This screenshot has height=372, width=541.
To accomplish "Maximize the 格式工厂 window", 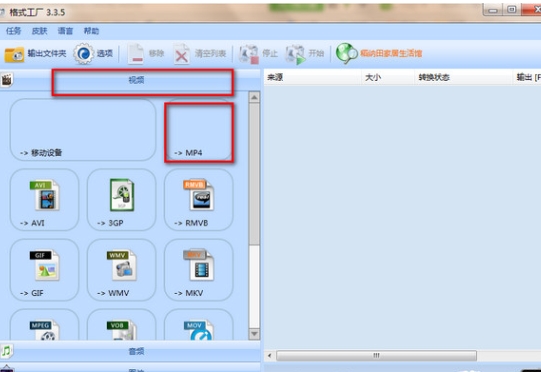I will pyautogui.click(x=512, y=10).
